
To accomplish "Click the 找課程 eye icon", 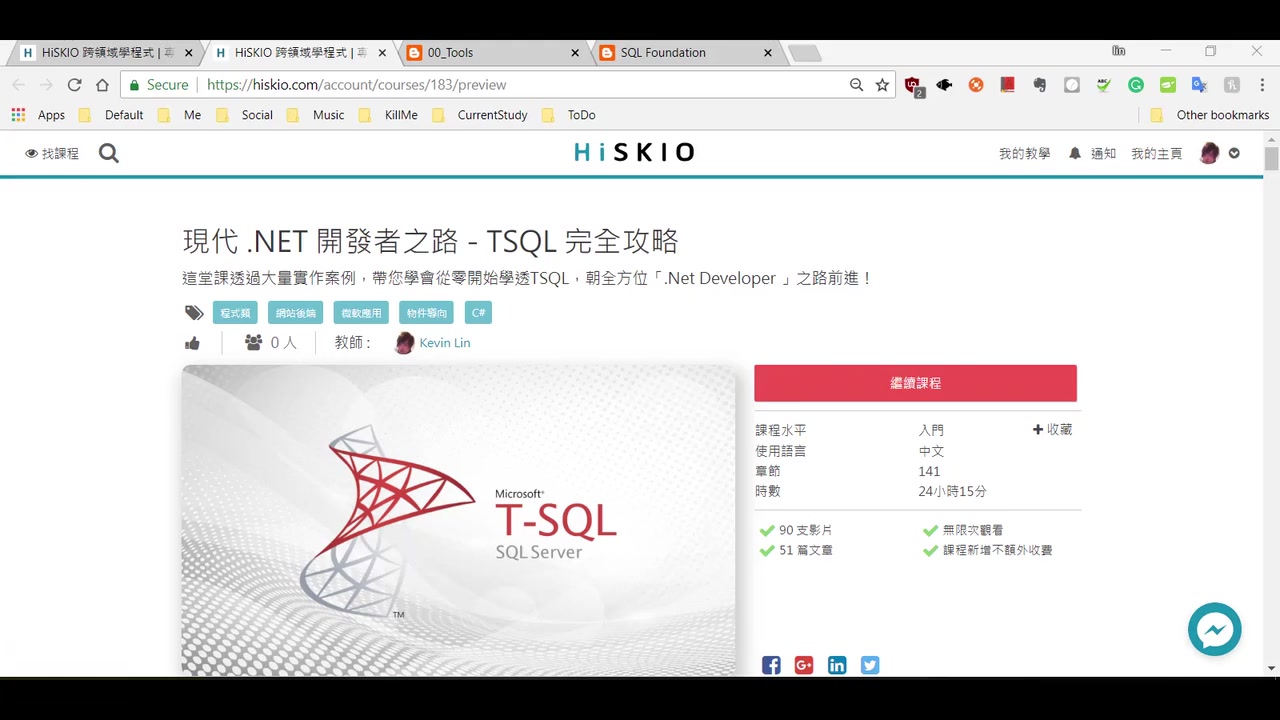I will [x=32, y=152].
